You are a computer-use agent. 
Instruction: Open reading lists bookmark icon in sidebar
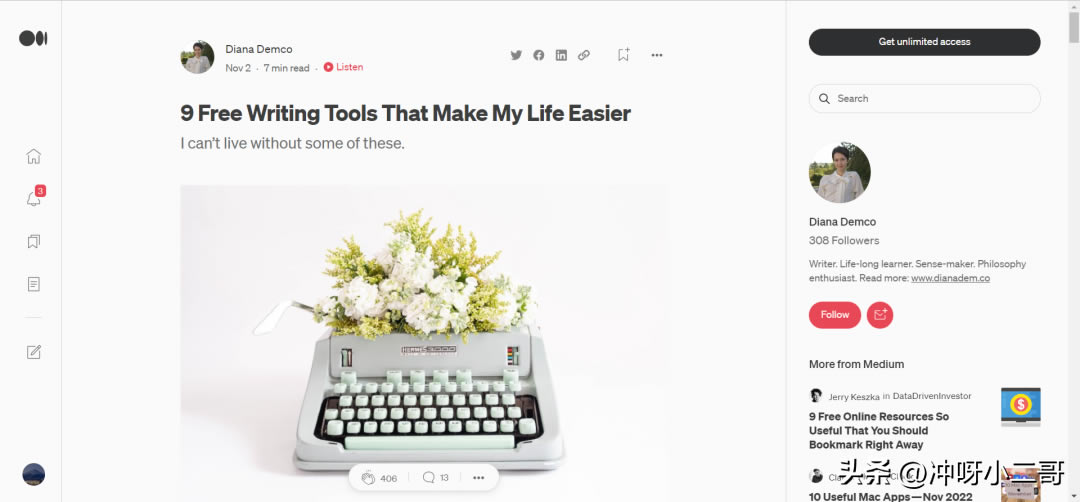(x=34, y=242)
